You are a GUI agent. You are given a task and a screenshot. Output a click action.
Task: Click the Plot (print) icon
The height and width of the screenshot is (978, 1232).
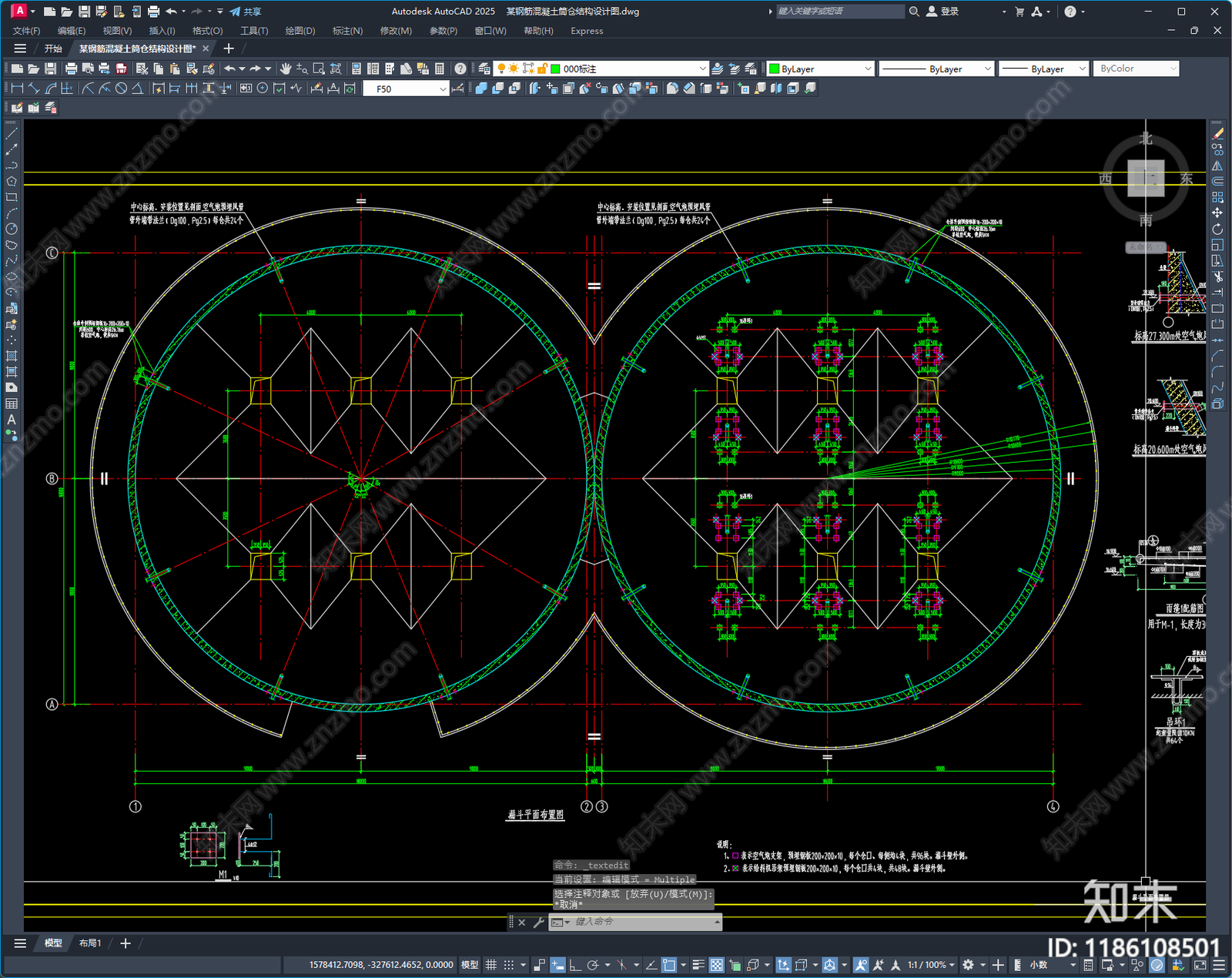[x=71, y=69]
